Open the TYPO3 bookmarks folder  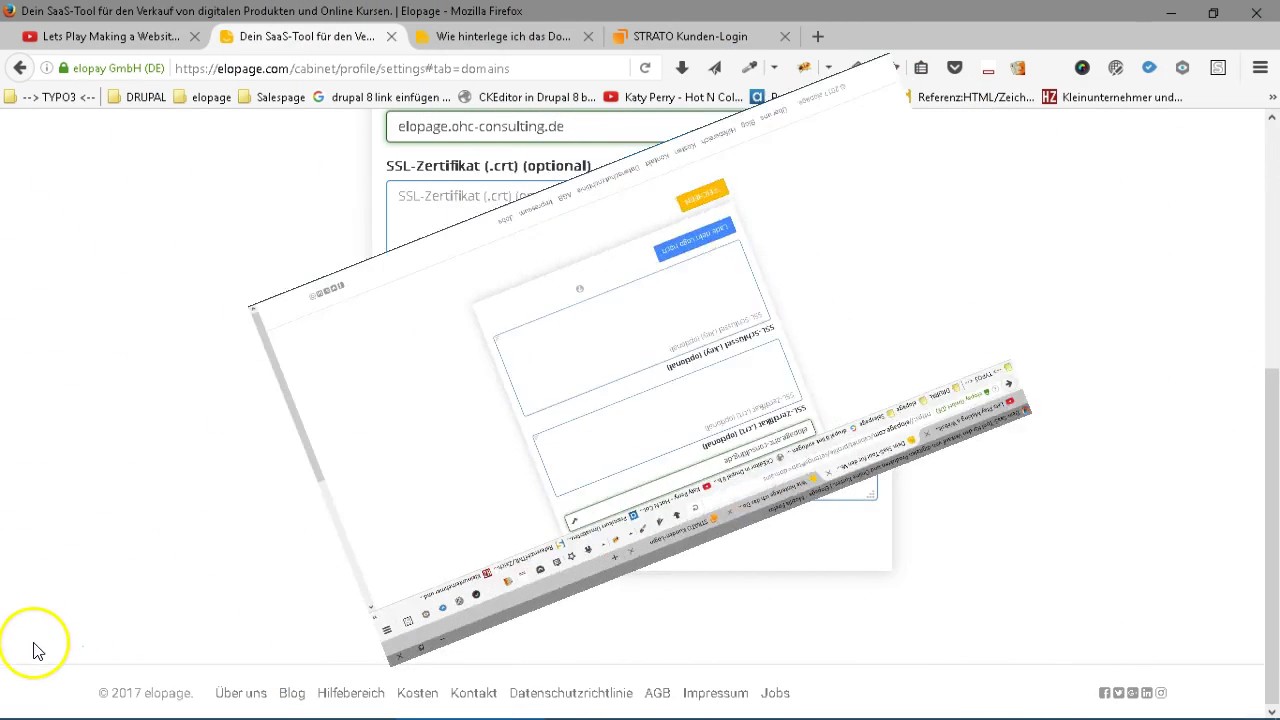pos(50,97)
